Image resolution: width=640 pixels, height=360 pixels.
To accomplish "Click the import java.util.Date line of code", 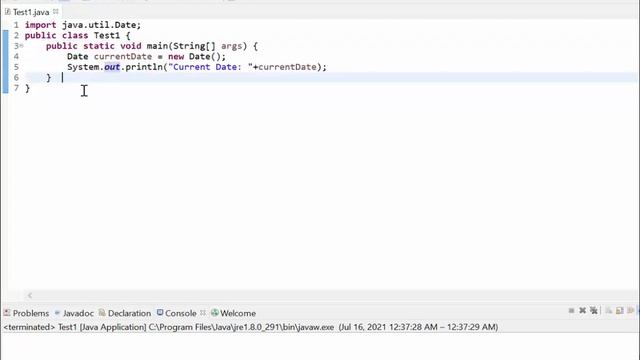I will pos(83,25).
